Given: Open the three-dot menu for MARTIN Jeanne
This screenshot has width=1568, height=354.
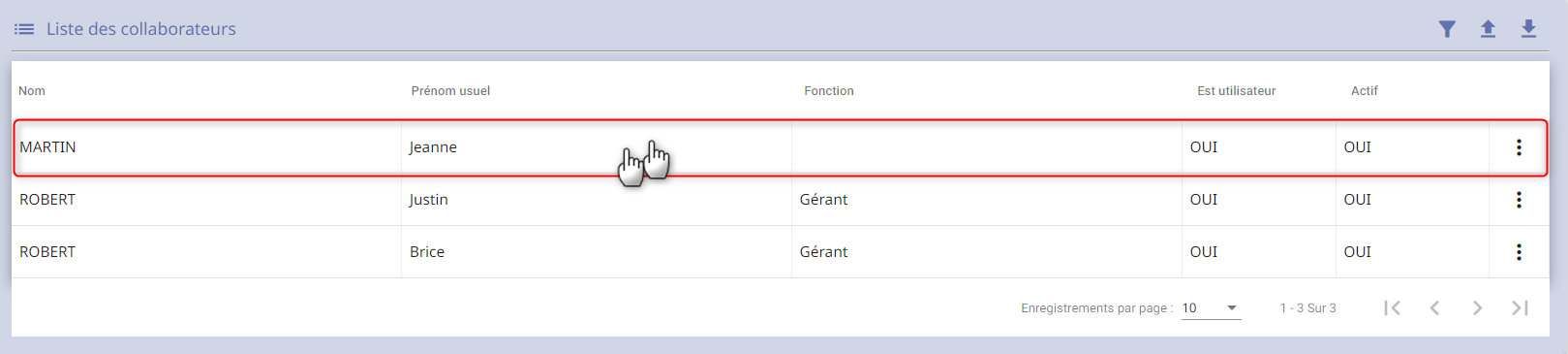Looking at the screenshot, I should point(1519,147).
